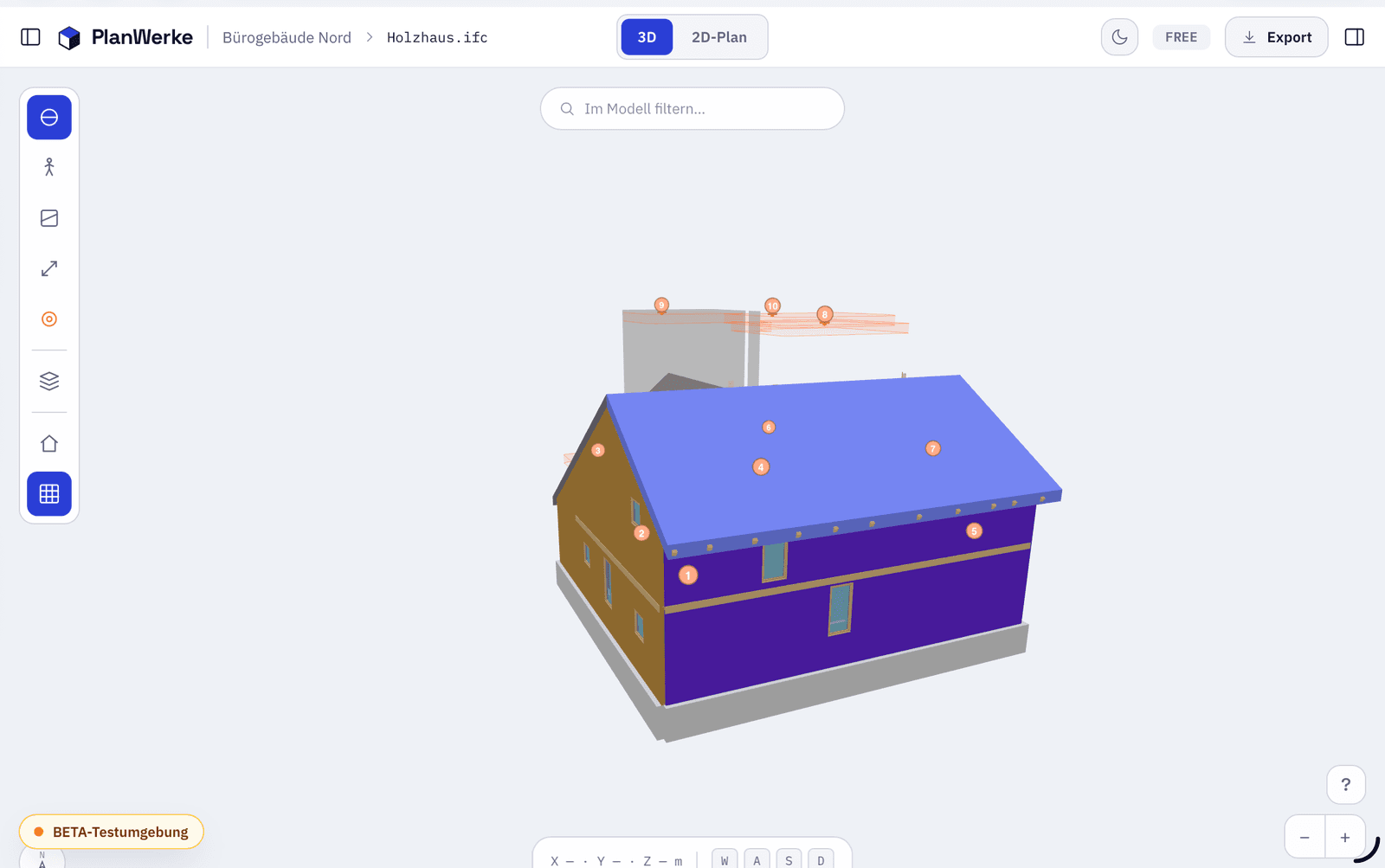This screenshot has height=868, width=1385.
Task: Select annotation marker 7 on the roof
Action: (x=932, y=448)
